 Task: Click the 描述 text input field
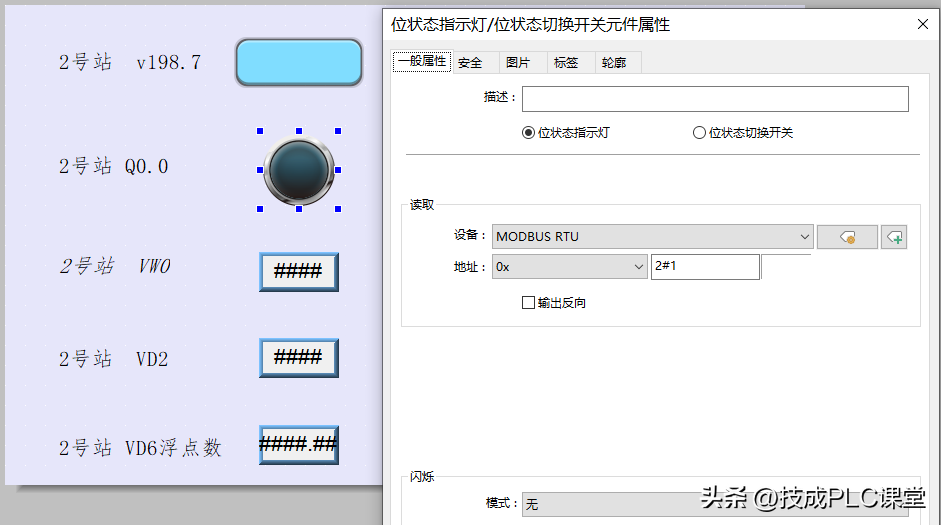click(714, 98)
